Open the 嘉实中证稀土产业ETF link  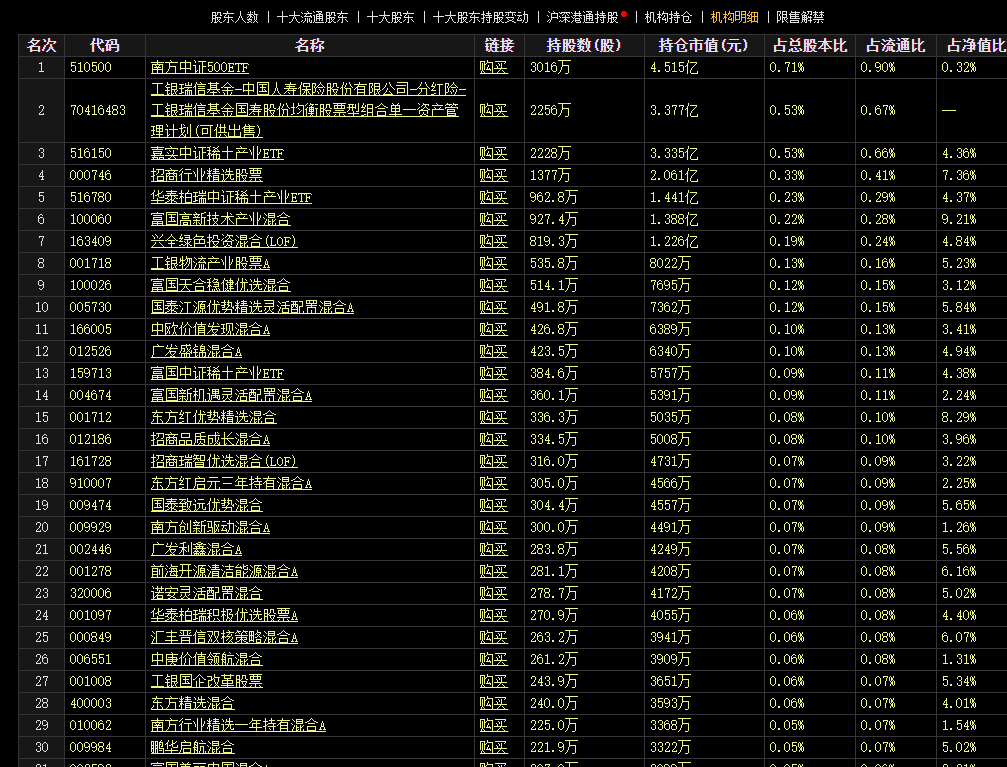217,154
